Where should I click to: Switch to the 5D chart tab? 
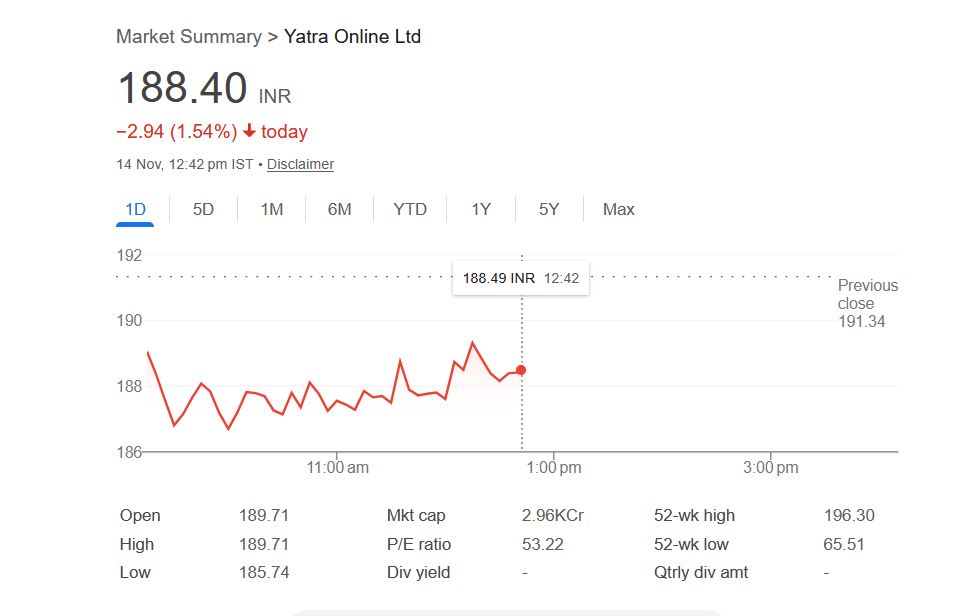pos(203,209)
